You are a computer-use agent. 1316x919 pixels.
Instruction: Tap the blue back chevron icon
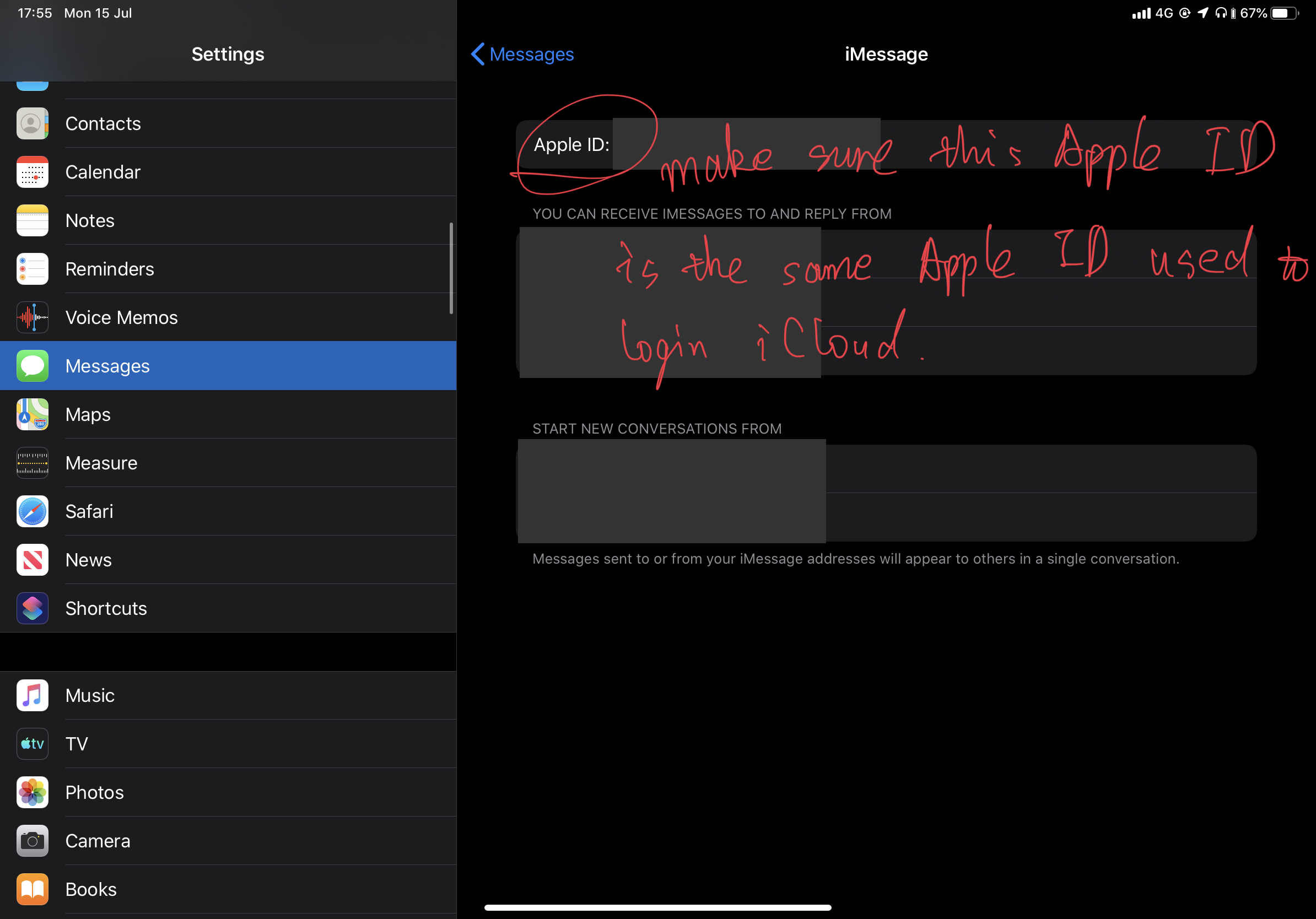477,54
